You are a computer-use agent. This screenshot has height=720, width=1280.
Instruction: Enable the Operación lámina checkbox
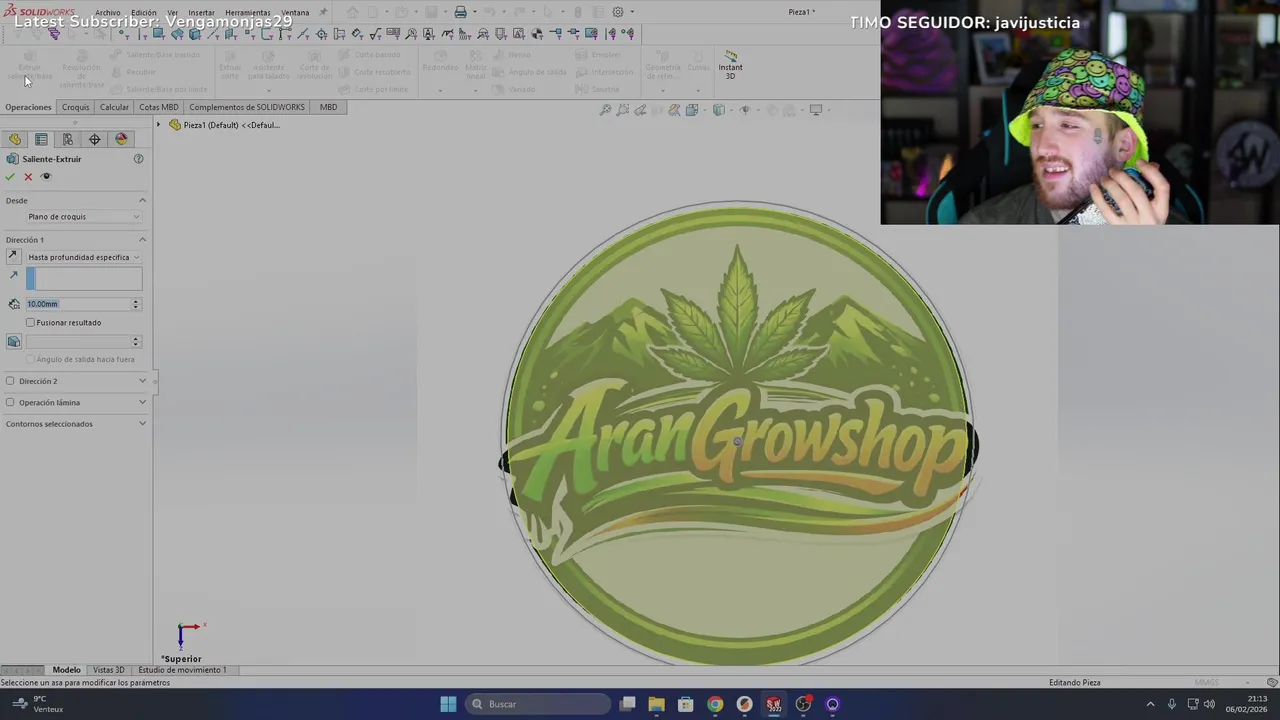(10, 402)
